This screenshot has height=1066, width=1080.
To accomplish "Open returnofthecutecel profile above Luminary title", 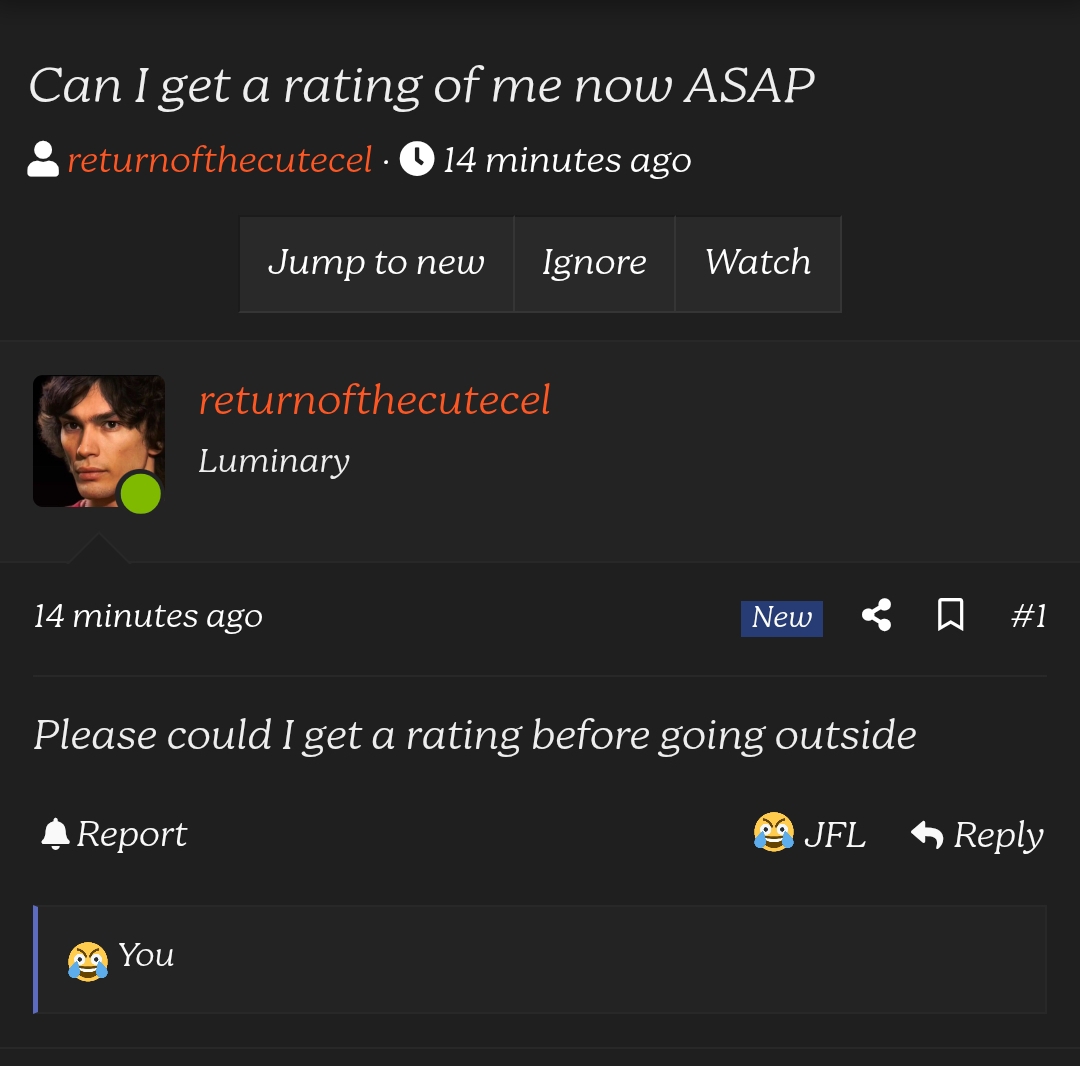I will pyautogui.click(x=374, y=400).
